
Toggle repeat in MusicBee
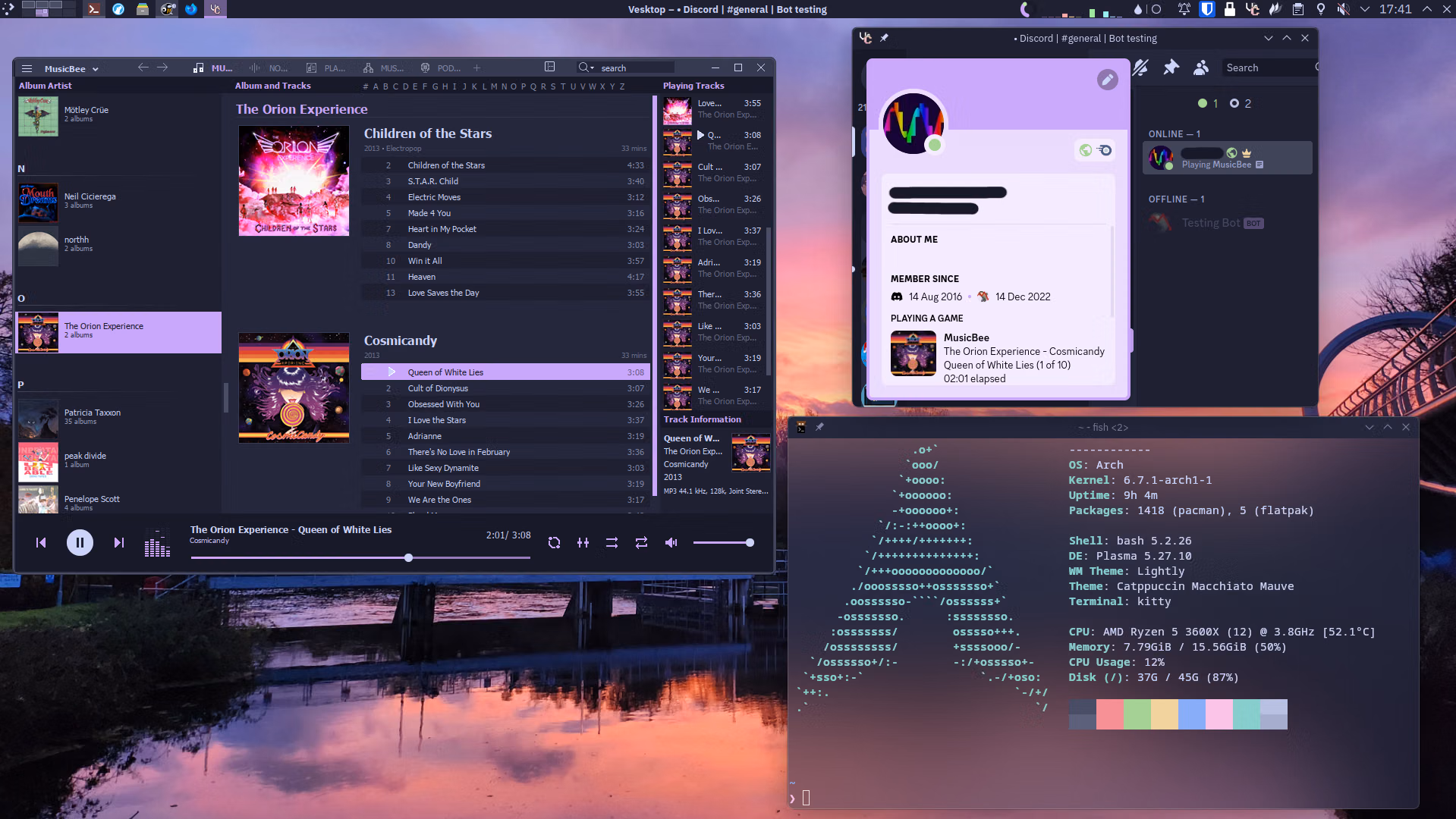click(641, 543)
